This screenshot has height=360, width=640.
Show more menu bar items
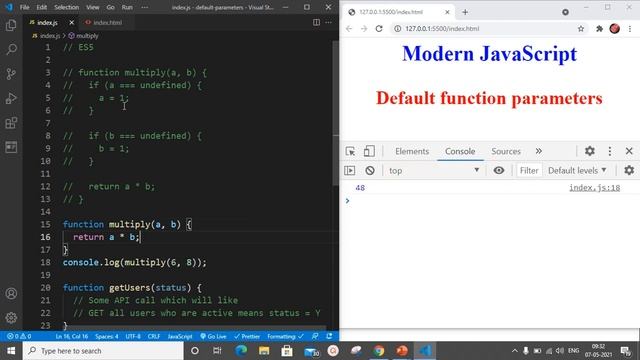click(145, 7)
